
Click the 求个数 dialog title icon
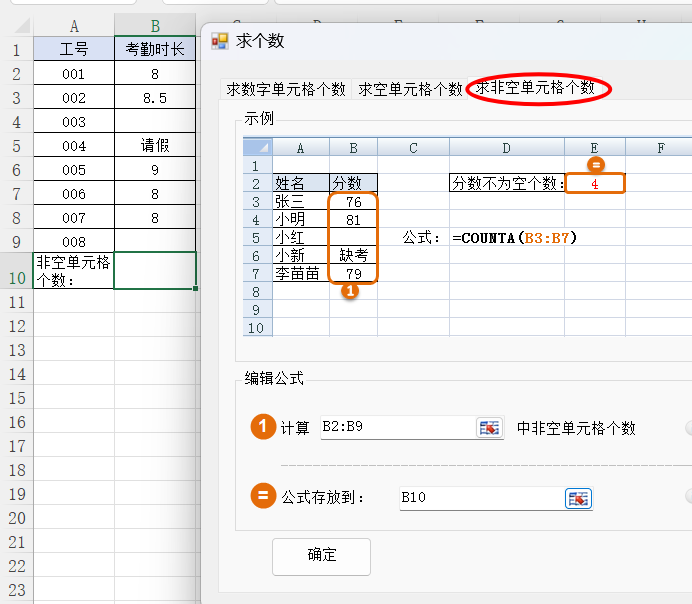coord(220,41)
